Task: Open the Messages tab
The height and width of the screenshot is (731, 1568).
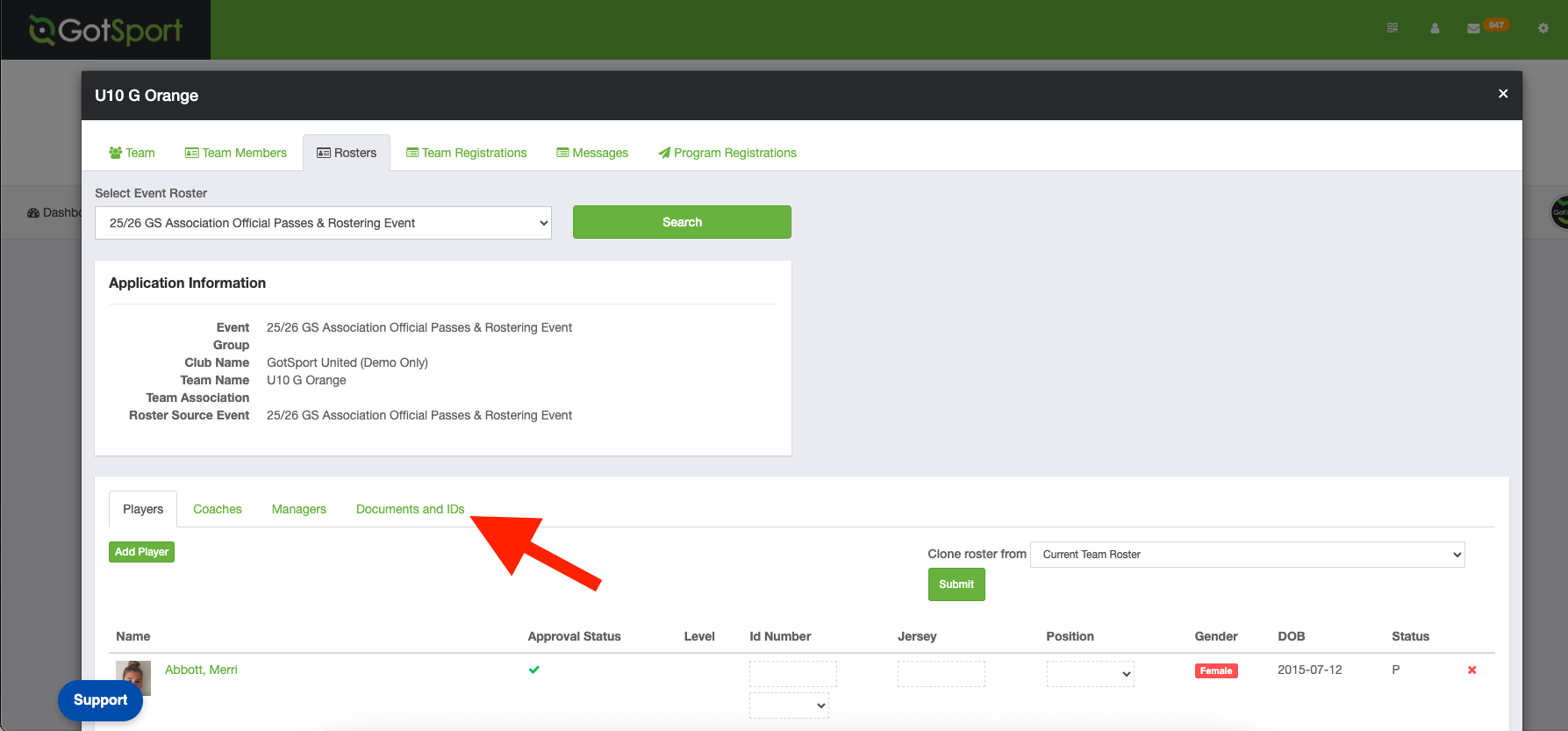Action: point(592,153)
